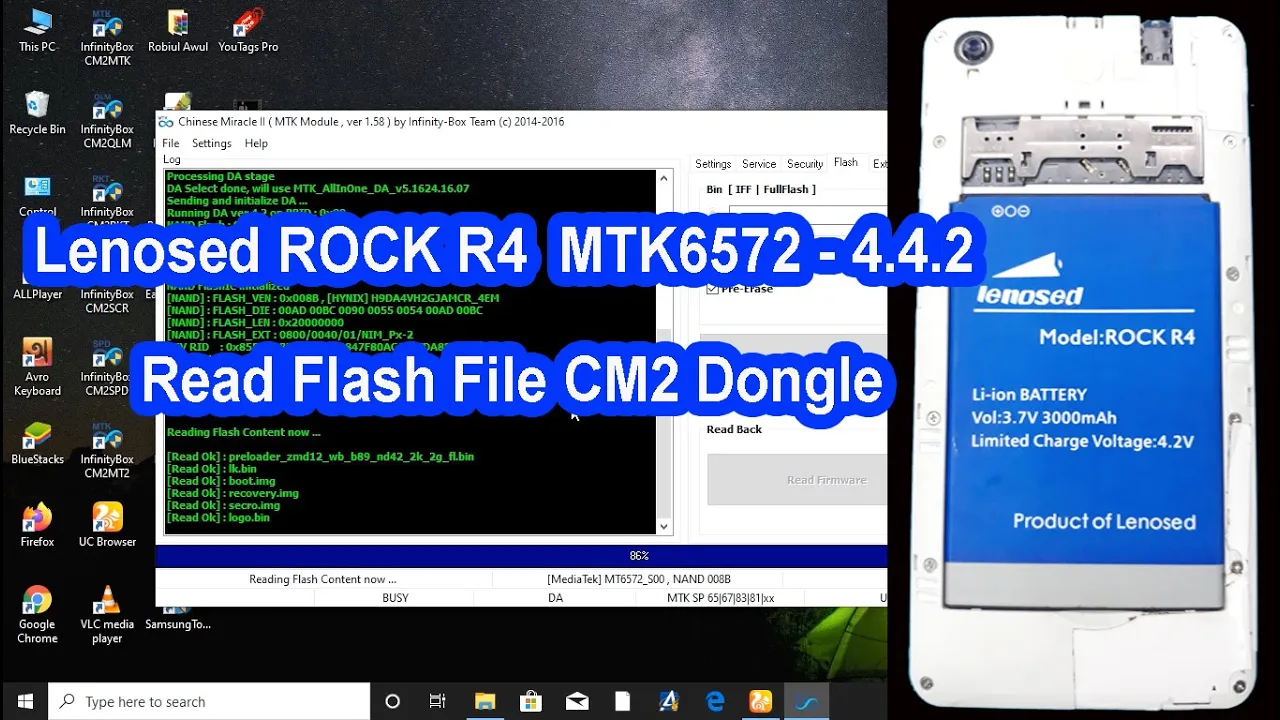Open Cortana circle on taskbar
Image resolution: width=1280 pixels, height=720 pixels.
point(392,701)
